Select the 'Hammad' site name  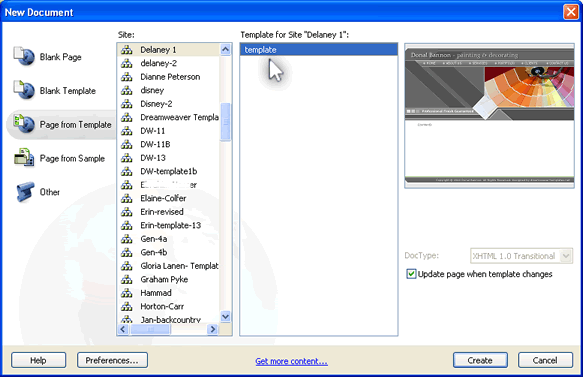tap(156, 293)
